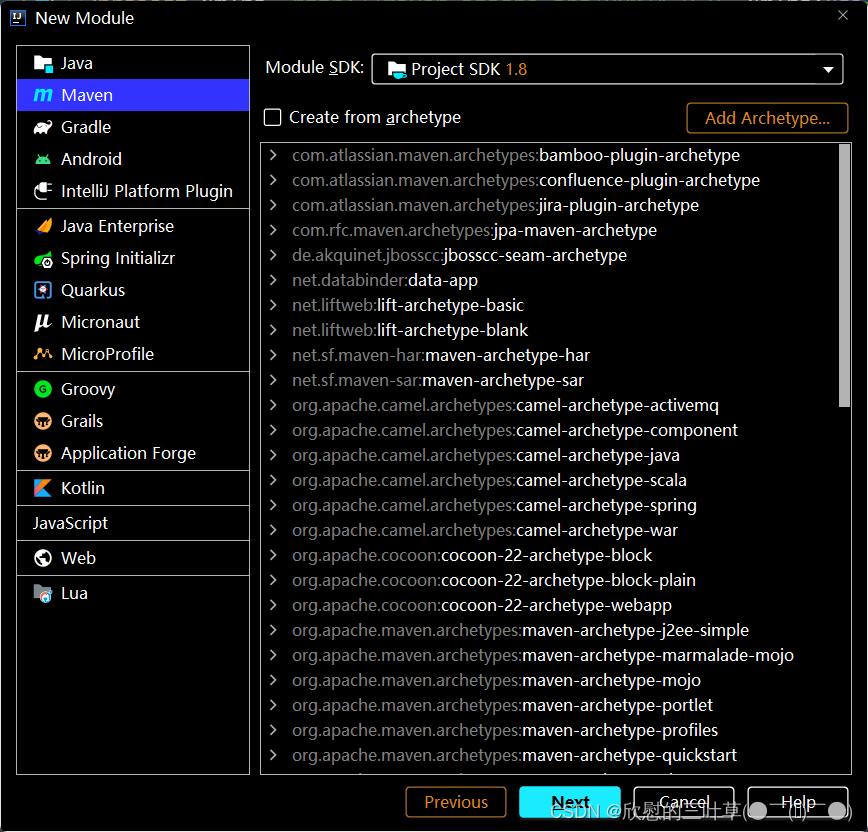The height and width of the screenshot is (832, 868).
Task: Click the Project SDK folder icon
Action: point(396,70)
